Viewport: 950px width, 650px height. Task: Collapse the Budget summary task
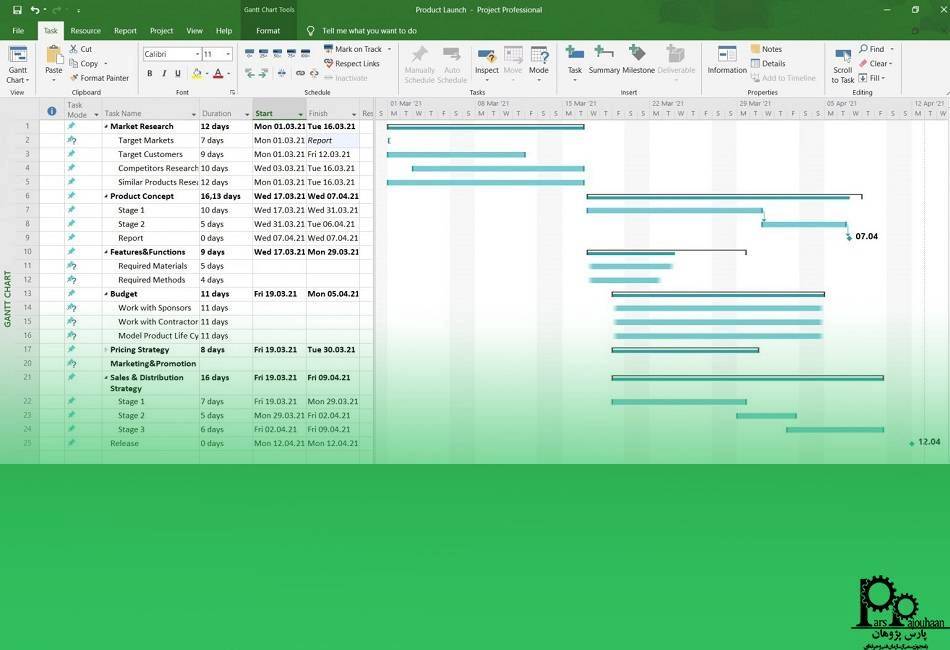coord(106,294)
